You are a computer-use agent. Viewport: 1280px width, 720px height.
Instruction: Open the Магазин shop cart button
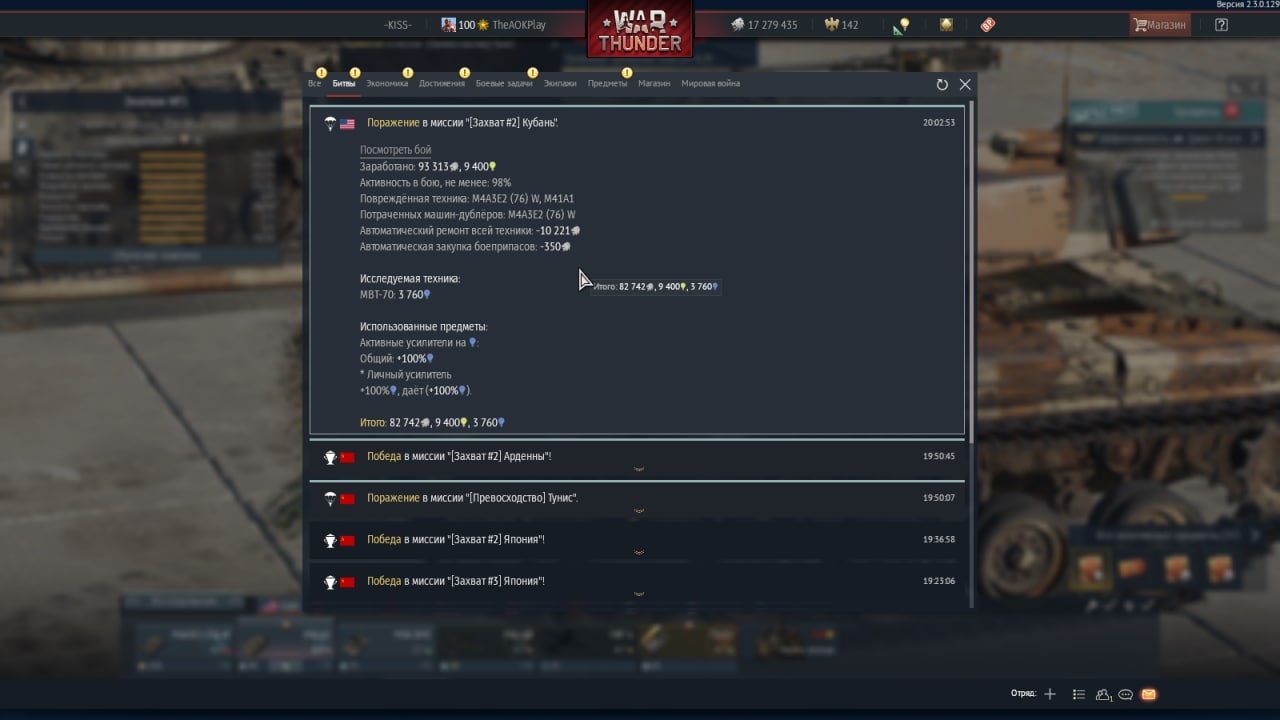point(1160,25)
